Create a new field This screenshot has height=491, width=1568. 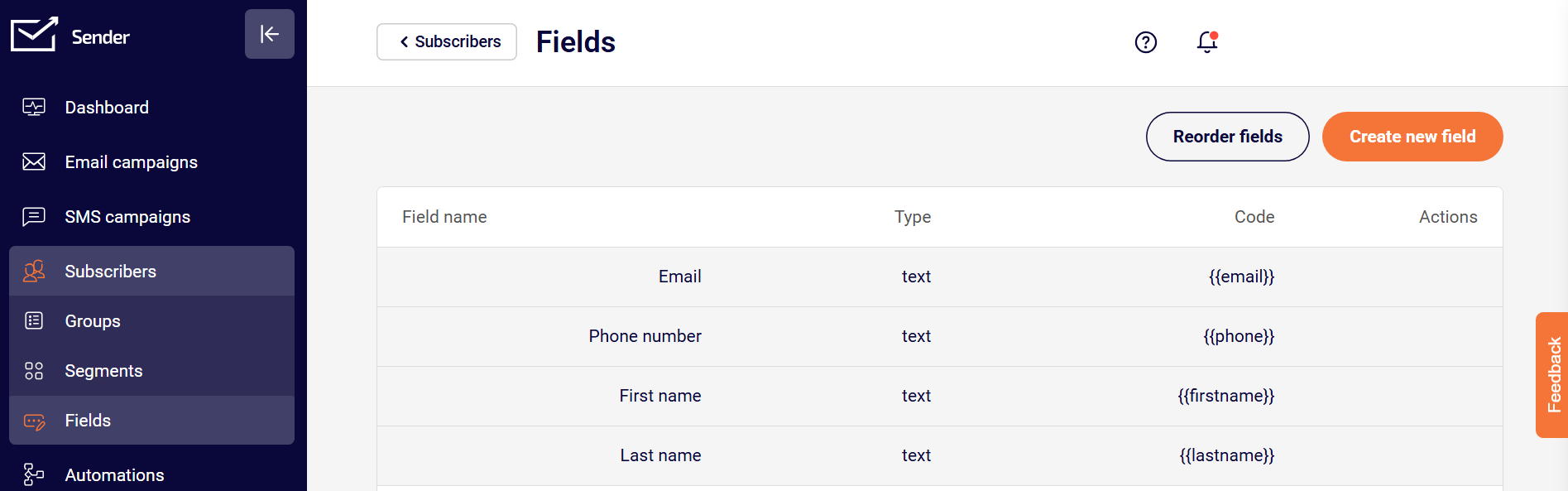pyautogui.click(x=1412, y=137)
